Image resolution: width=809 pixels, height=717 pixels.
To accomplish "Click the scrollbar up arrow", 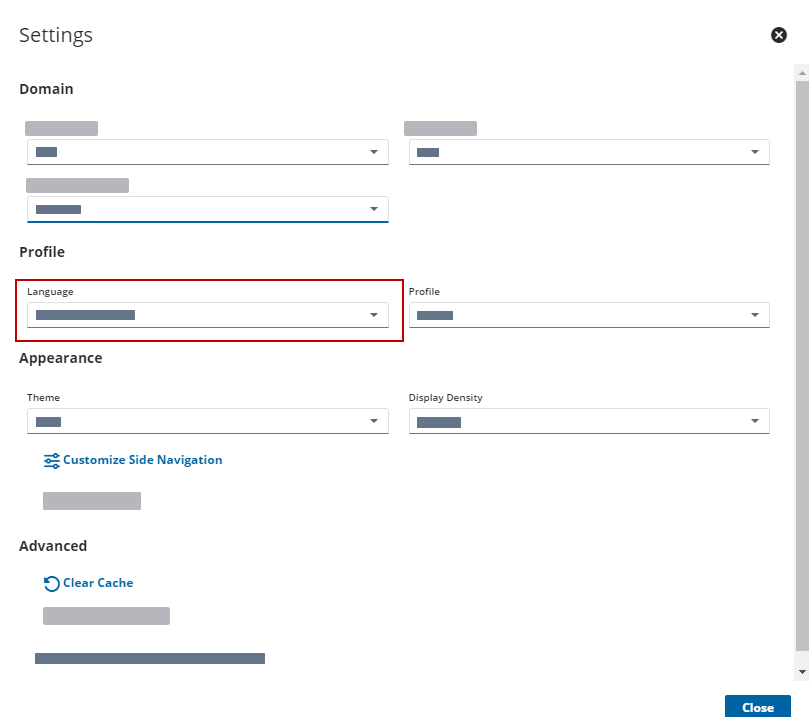I will 802,73.
